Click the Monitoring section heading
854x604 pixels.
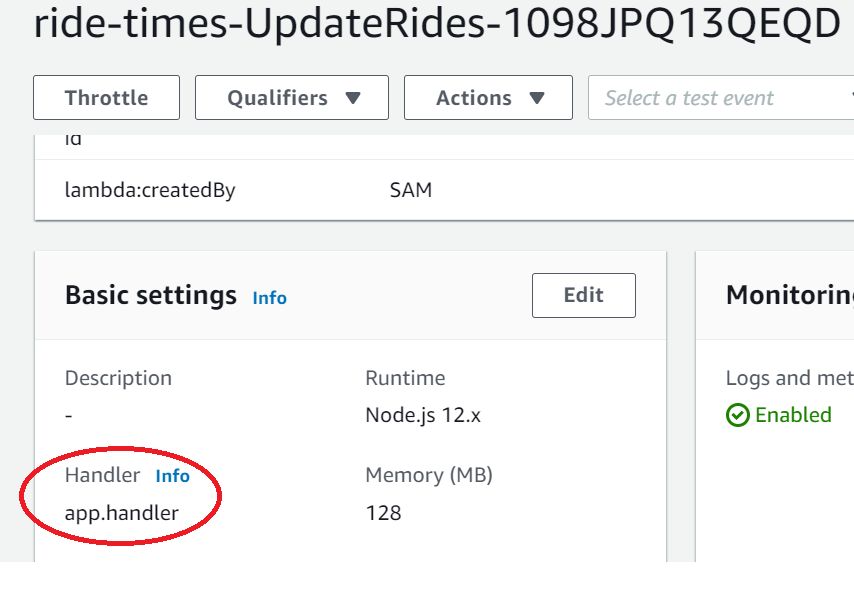tap(792, 294)
